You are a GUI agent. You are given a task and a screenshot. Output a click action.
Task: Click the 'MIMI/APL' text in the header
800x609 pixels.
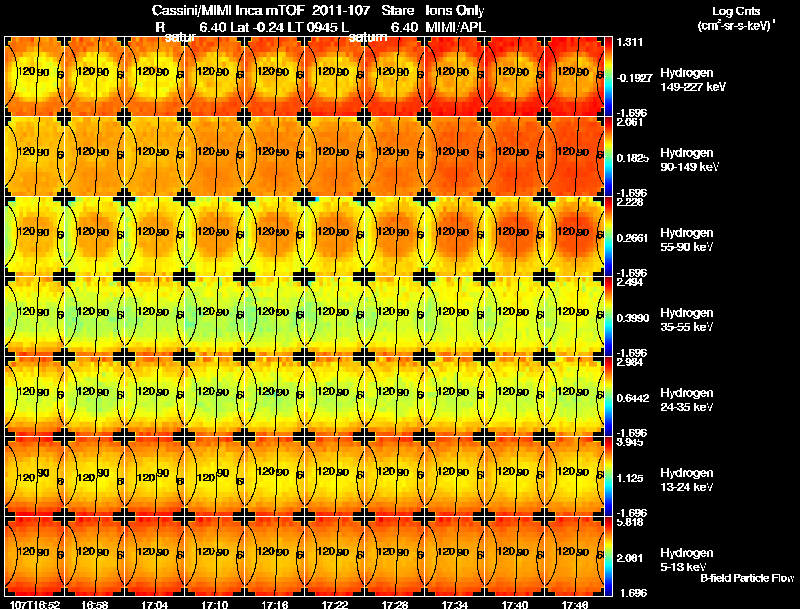click(x=455, y=28)
